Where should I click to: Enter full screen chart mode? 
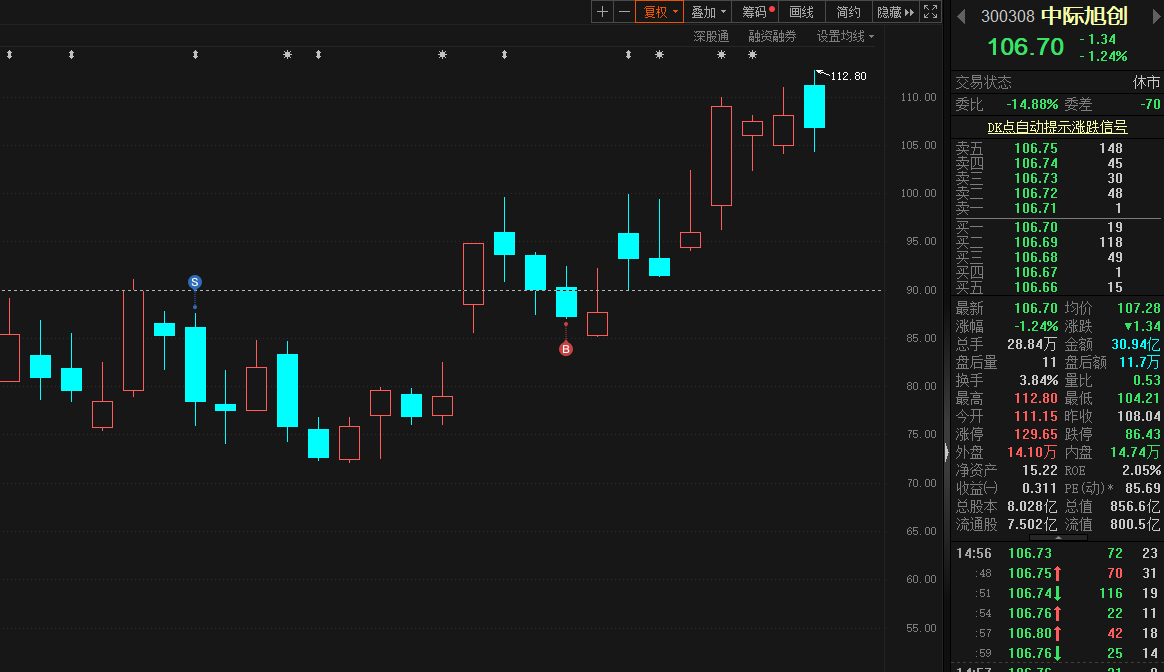coord(930,12)
